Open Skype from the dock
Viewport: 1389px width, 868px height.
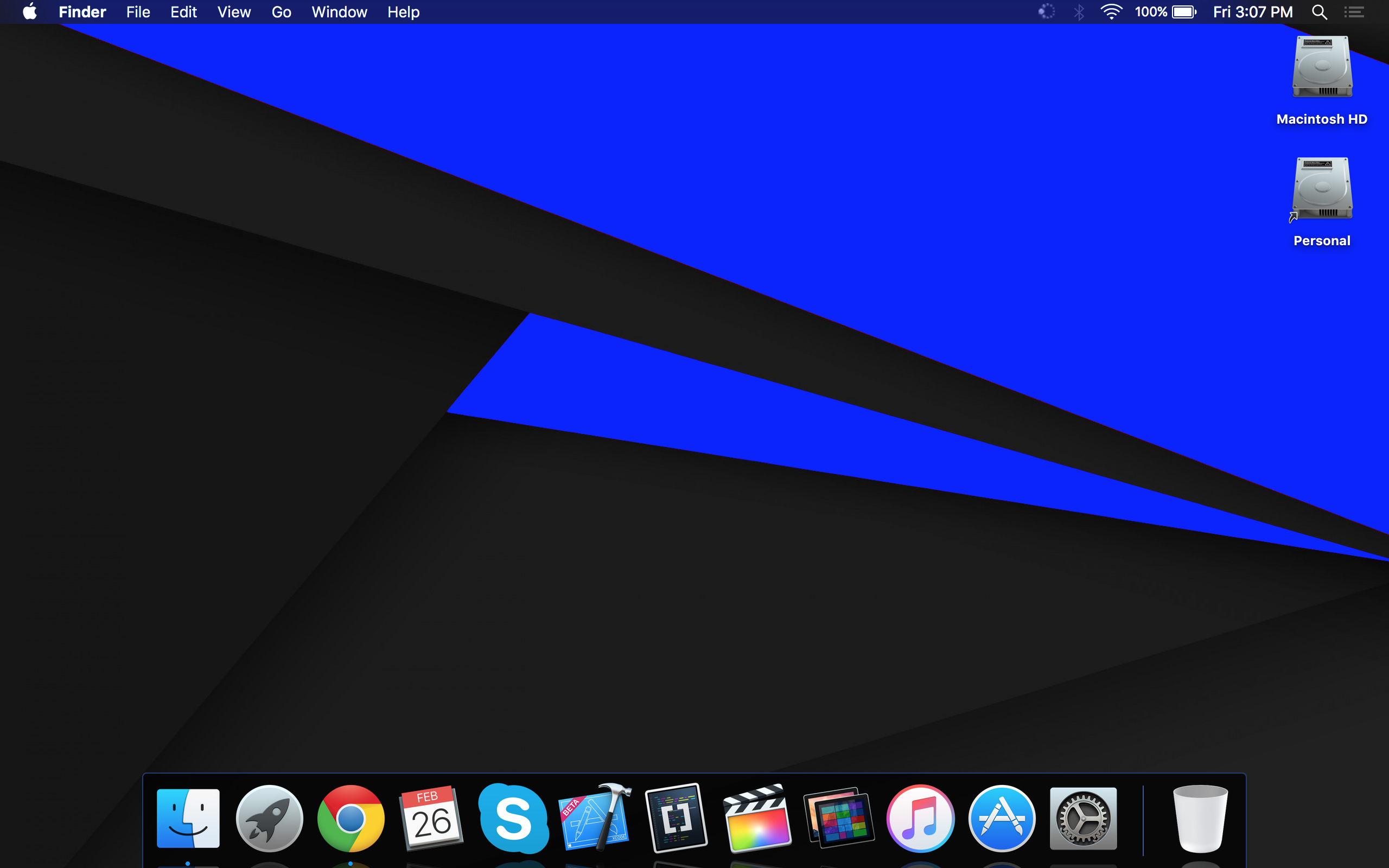(x=513, y=818)
